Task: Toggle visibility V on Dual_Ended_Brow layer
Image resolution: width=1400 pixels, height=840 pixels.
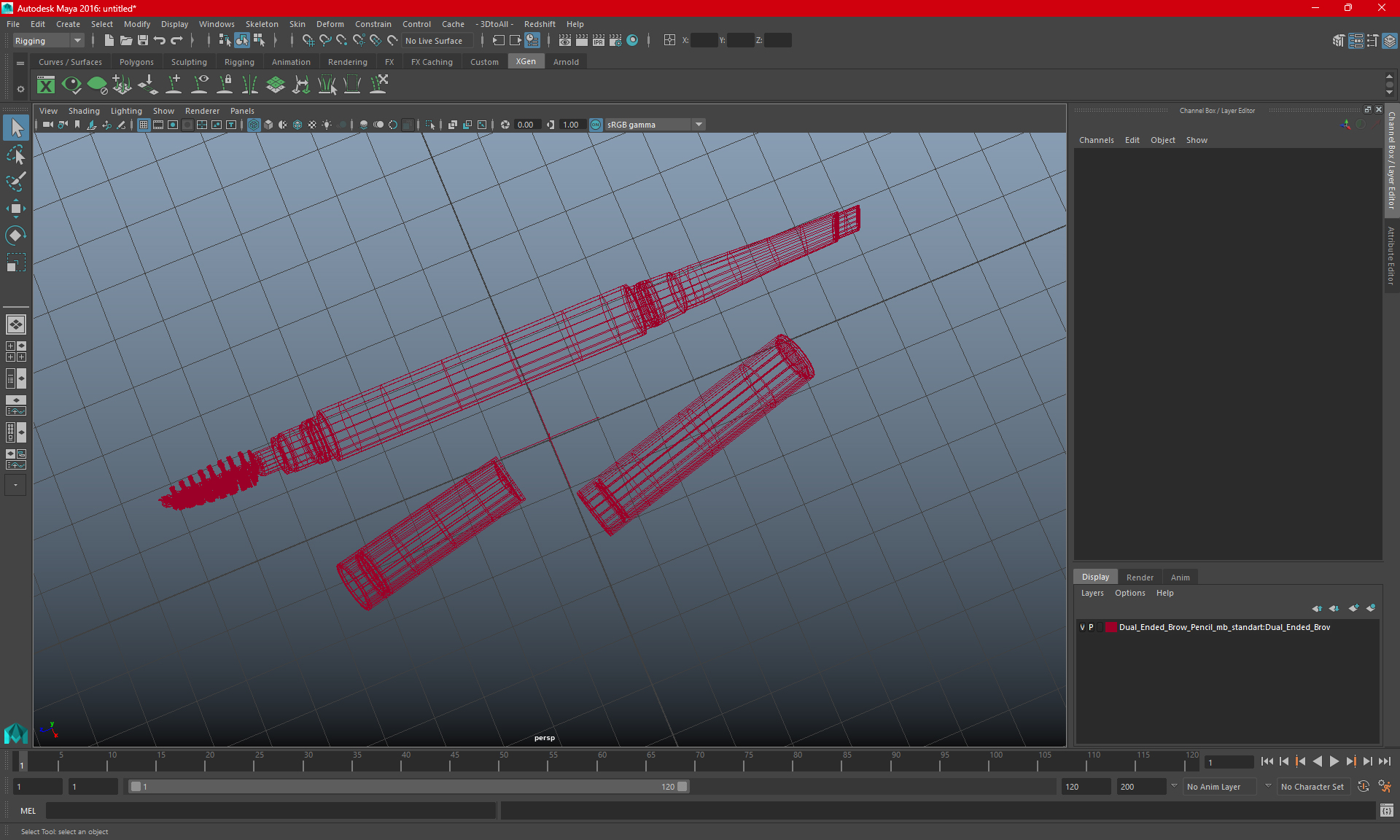Action: tap(1081, 627)
